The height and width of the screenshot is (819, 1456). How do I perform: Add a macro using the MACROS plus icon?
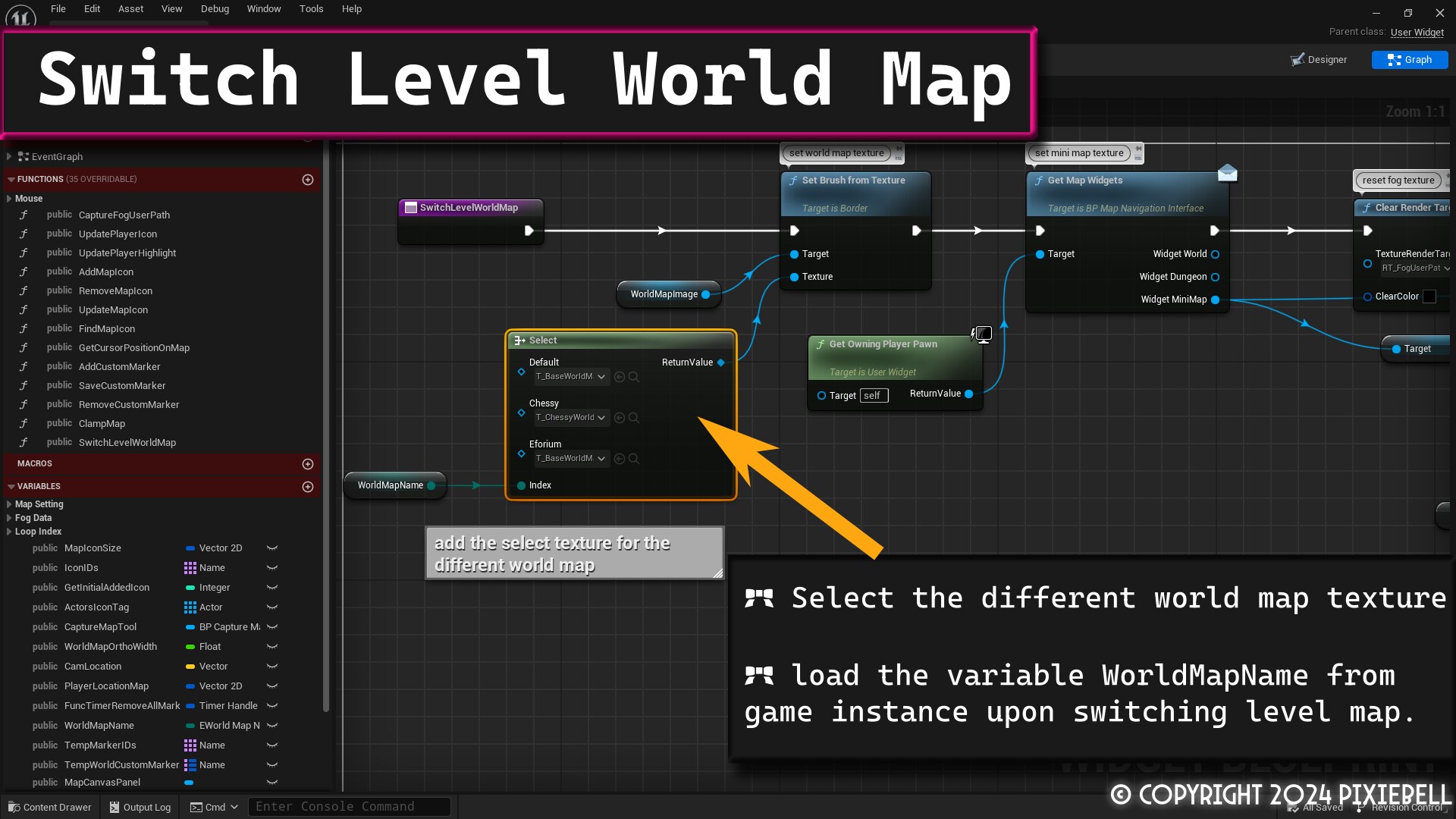pos(308,463)
